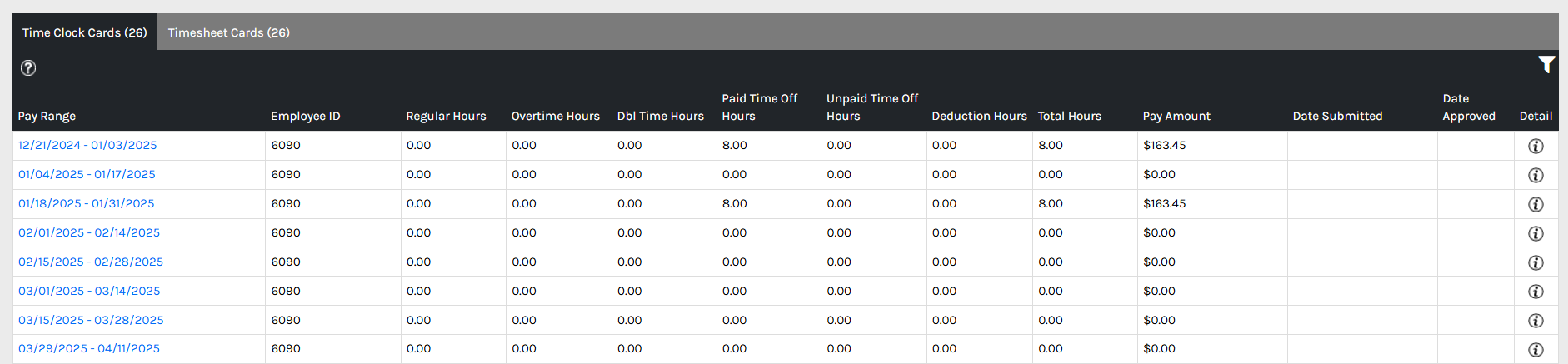Select $0.00 pay amount in 03/29/2025 row
Screen dimensions: 1568x364
click(x=1160, y=348)
